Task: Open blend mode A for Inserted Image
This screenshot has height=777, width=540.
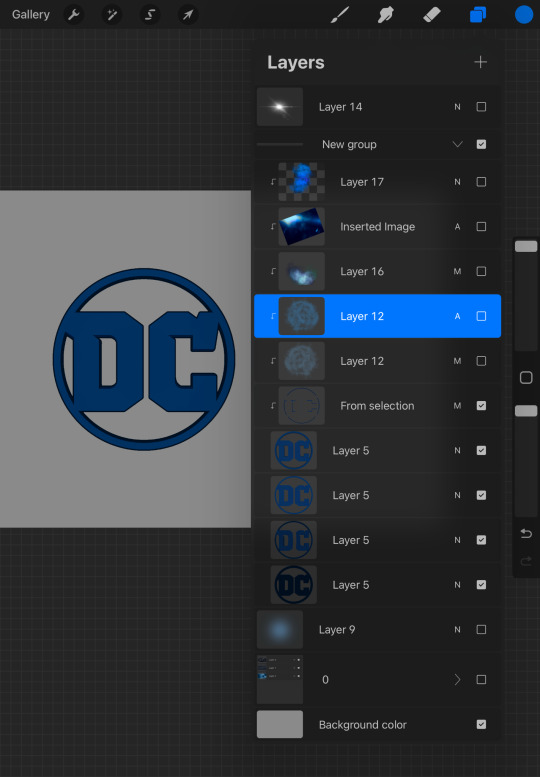Action: [457, 226]
